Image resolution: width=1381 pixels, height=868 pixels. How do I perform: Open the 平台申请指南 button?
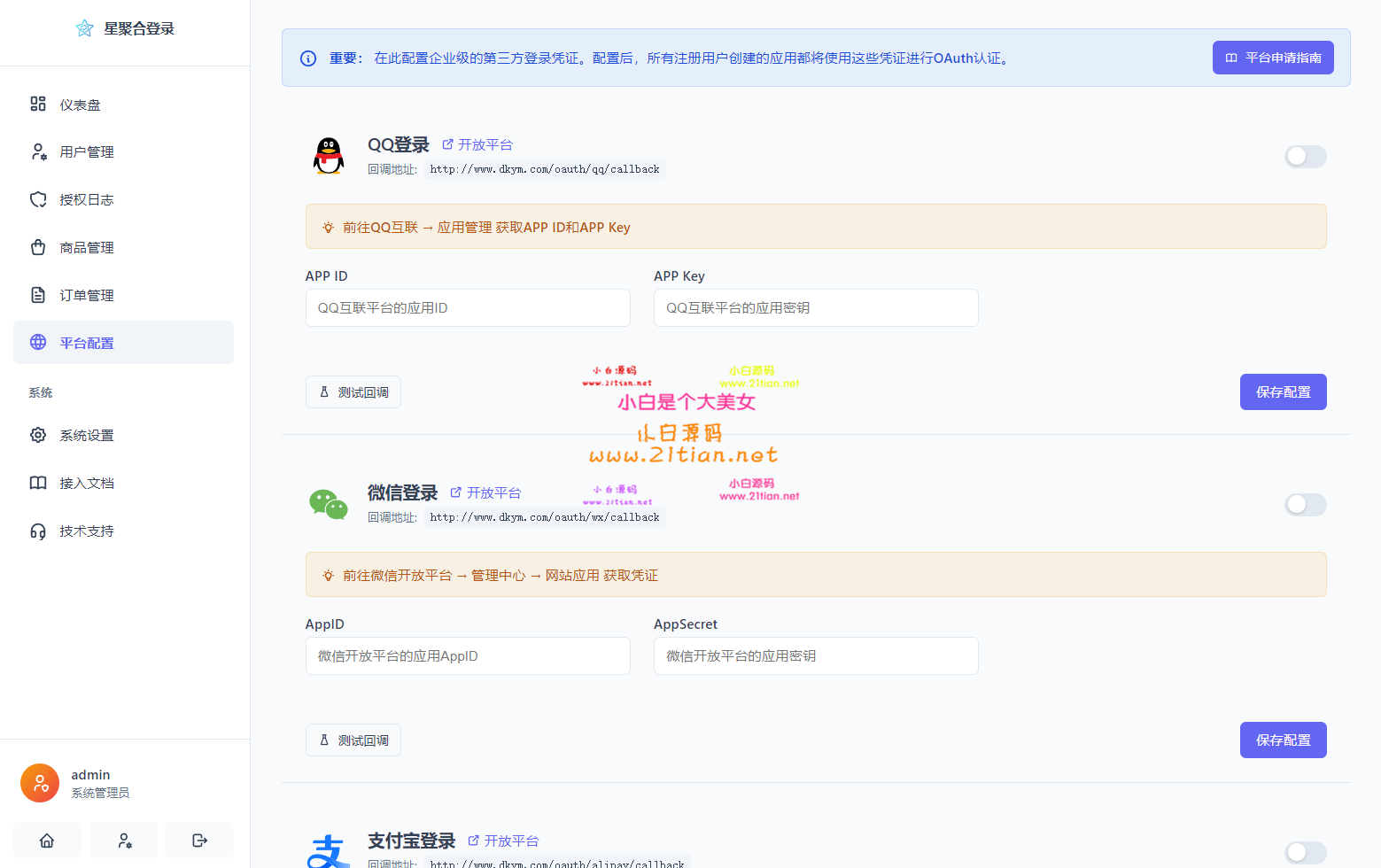1272,58
